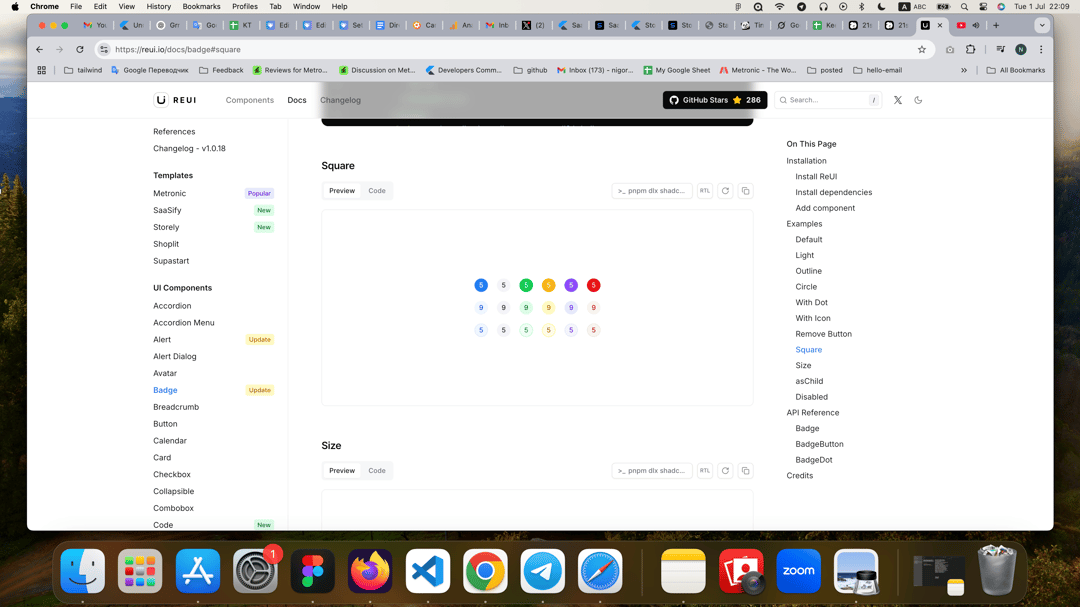This screenshot has width=1080, height=607.
Task: Open the tailwind bookmarks folder
Action: (83, 70)
